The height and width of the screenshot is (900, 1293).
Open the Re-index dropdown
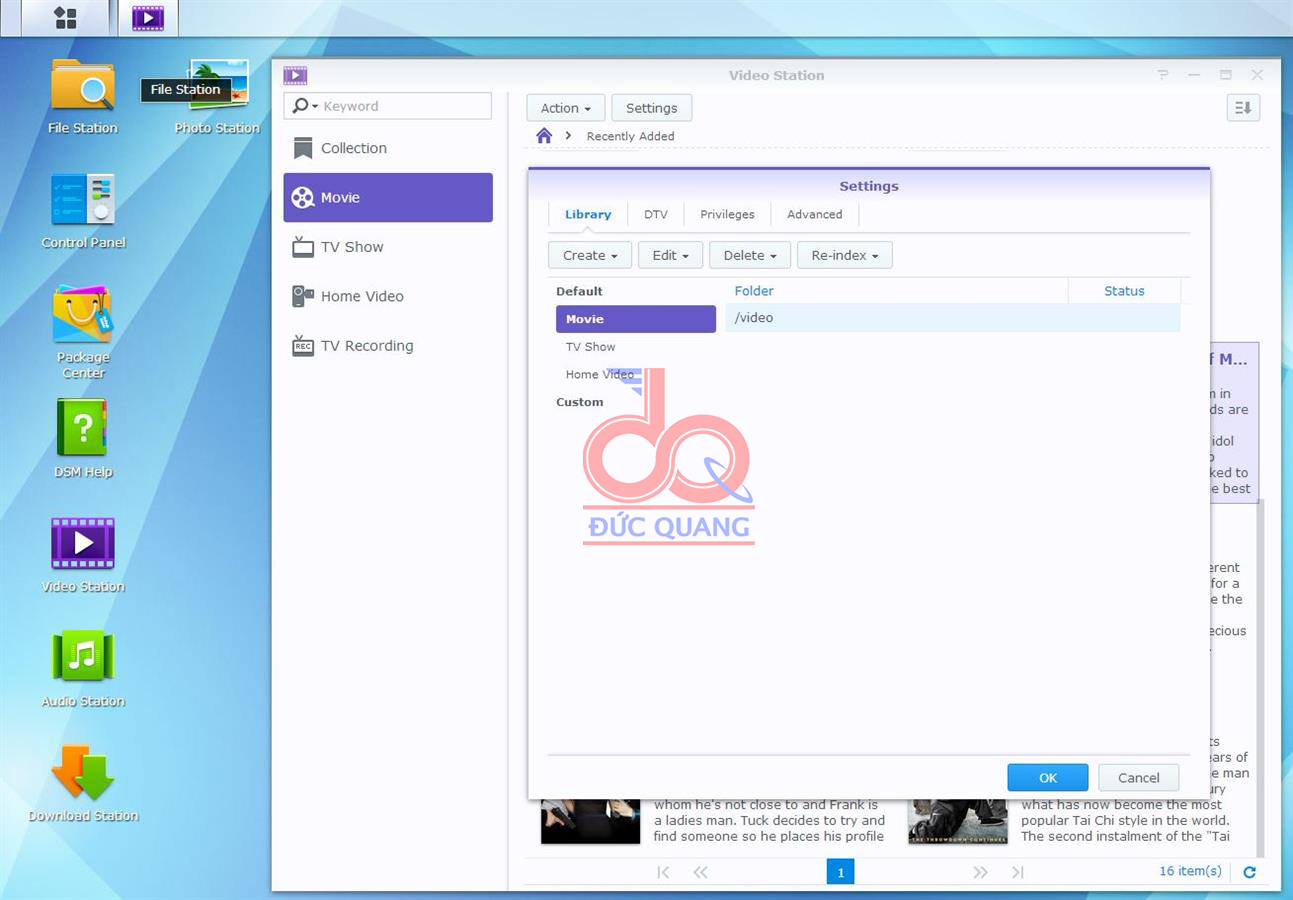844,255
